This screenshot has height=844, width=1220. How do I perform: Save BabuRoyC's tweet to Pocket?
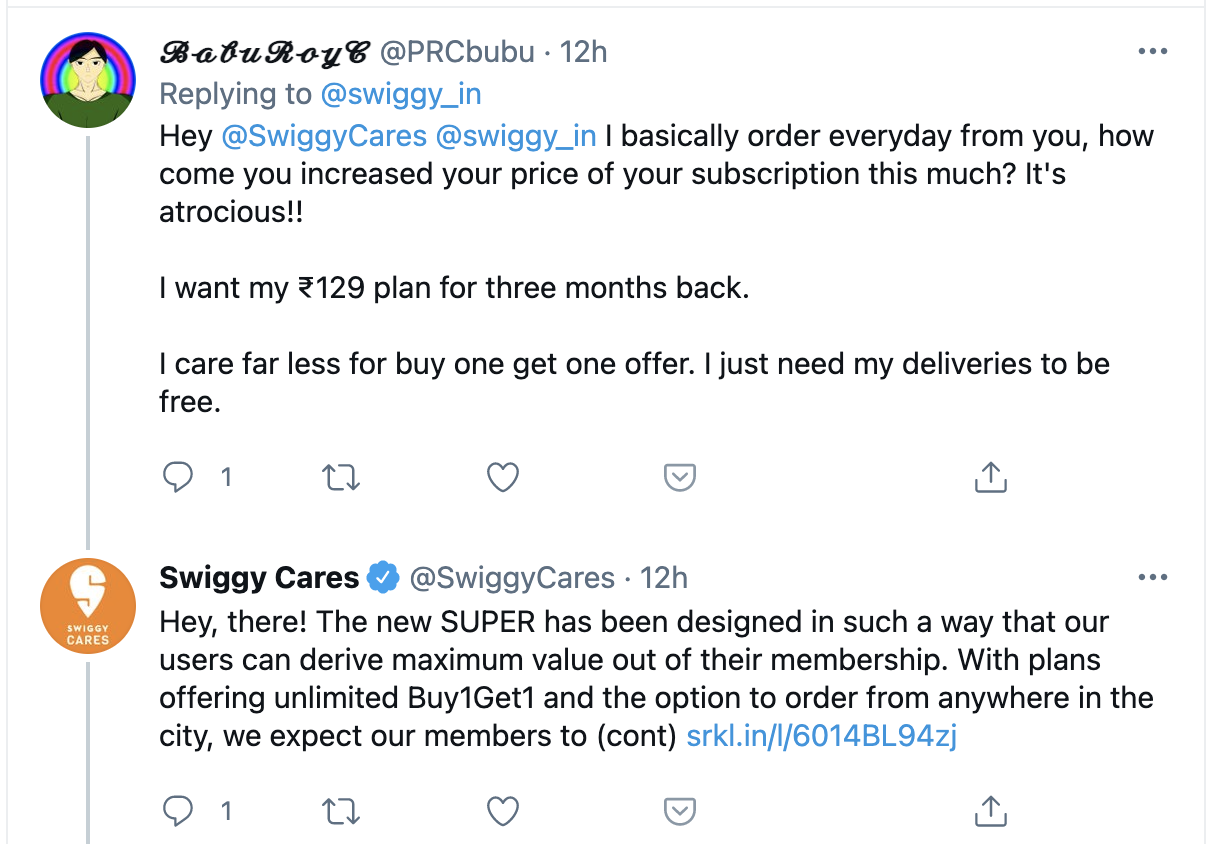[680, 478]
